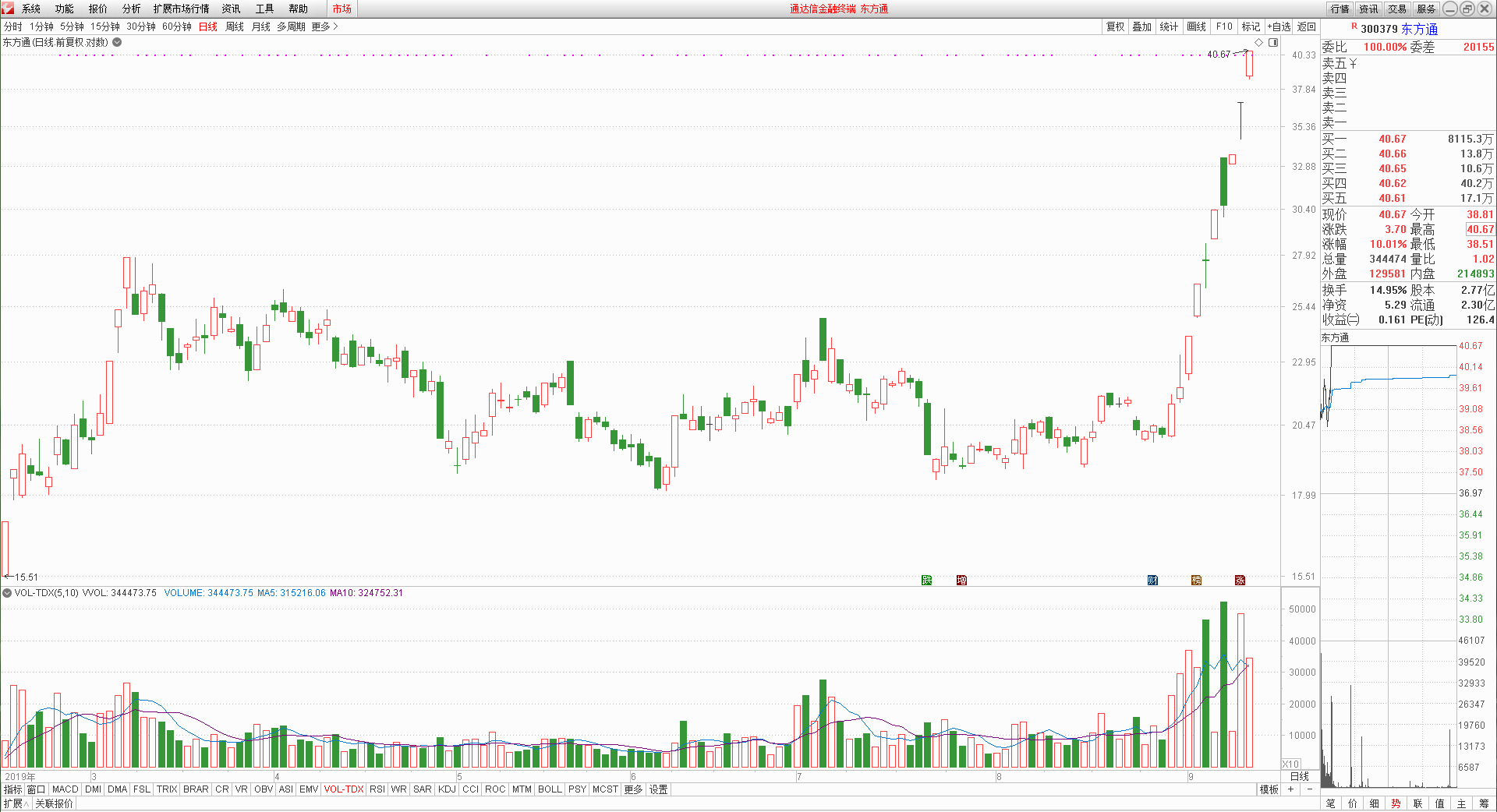Click the red 增 event marker icon
This screenshot has width=1497, height=812.
pos(962,580)
